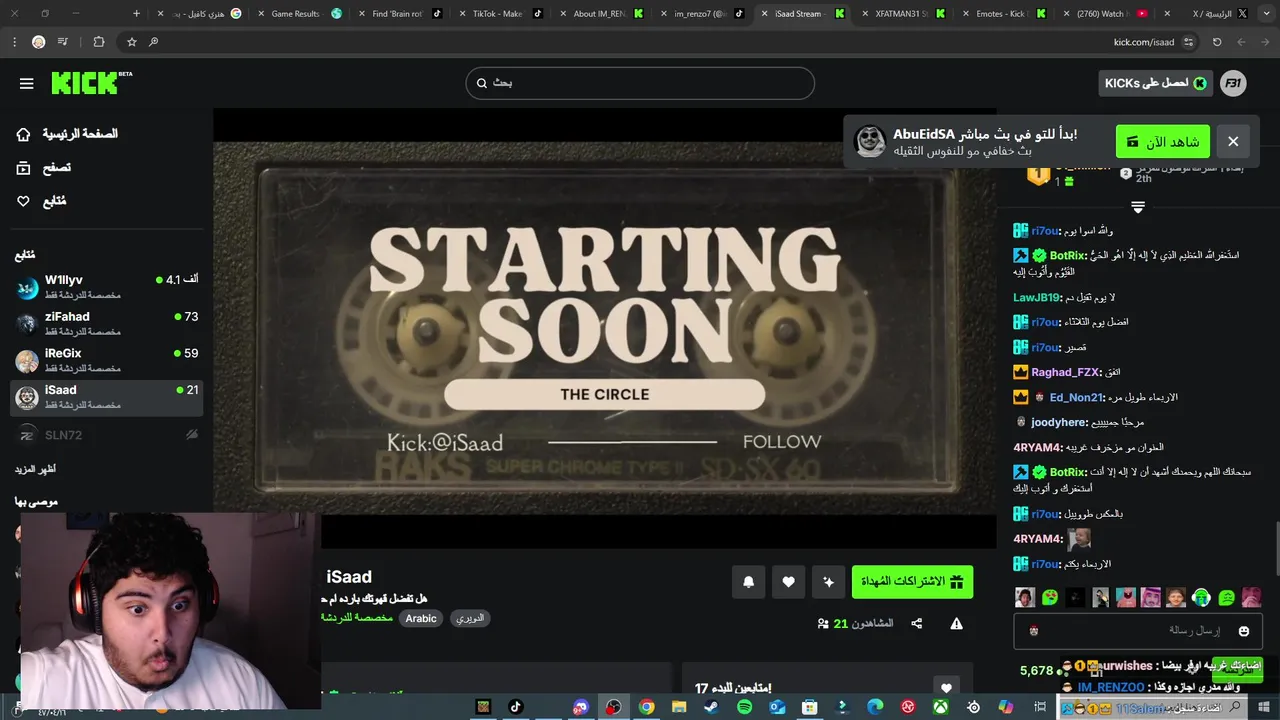Click the kick.com/isaad address bar
Screen dimensions: 1280x720
point(660,42)
